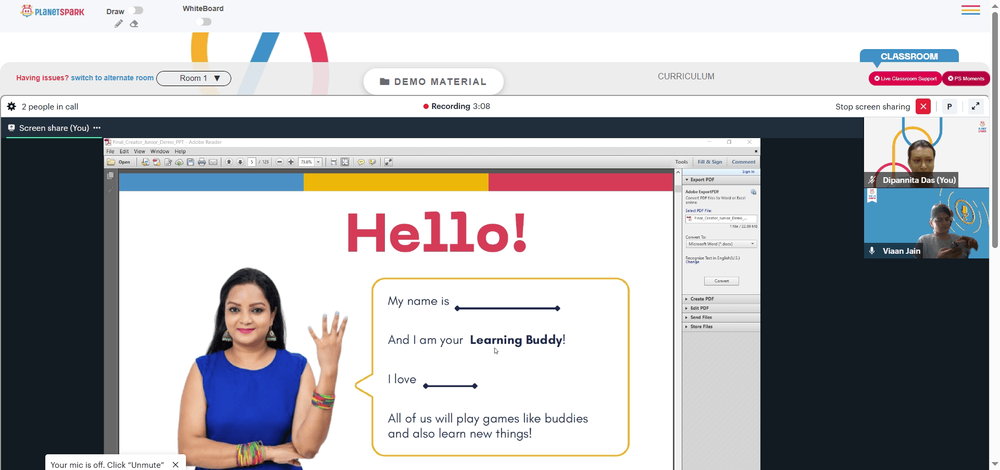The width and height of the screenshot is (1000, 470).
Task: Open the View menu in Adobe Reader
Action: point(139,151)
